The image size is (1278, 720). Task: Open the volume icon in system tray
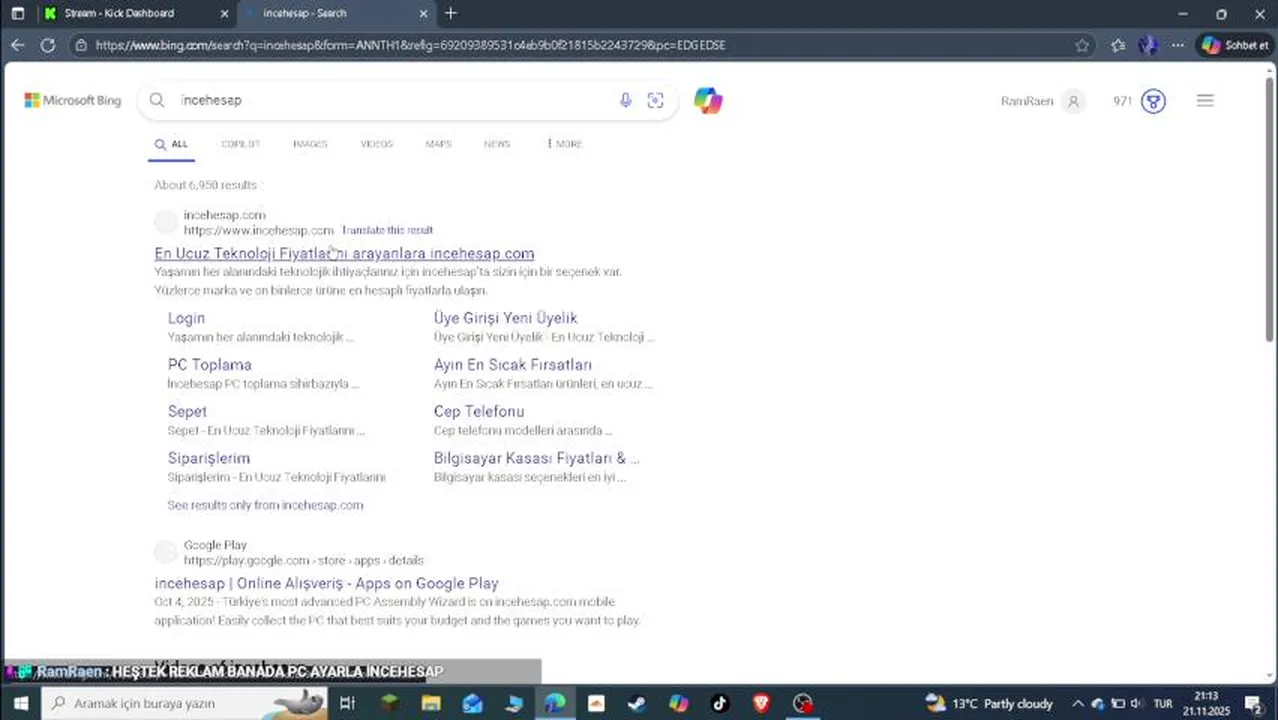(1137, 703)
